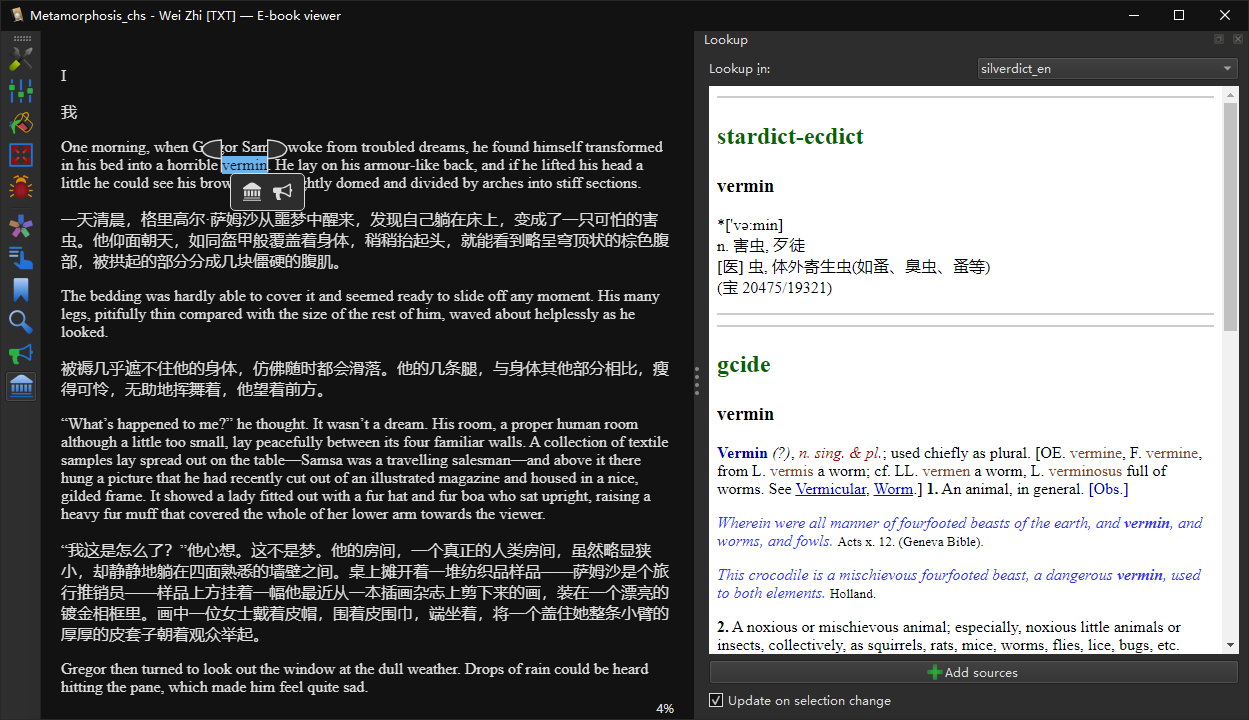Click the title bar book icon
1249x720 pixels.
[x=16, y=15]
